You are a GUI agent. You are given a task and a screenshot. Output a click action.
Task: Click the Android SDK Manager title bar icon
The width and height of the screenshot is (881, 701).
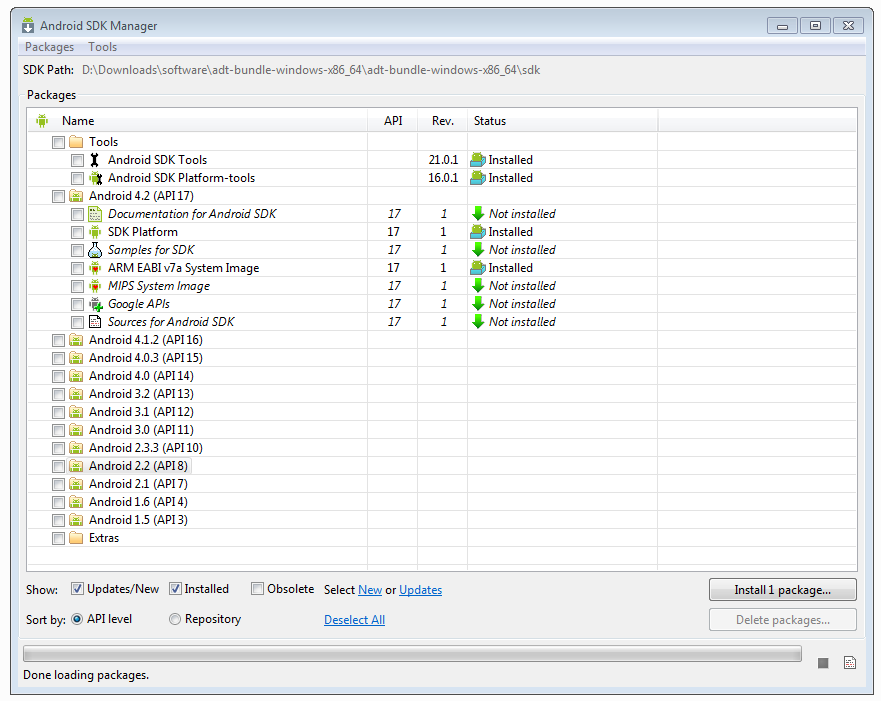[28, 26]
